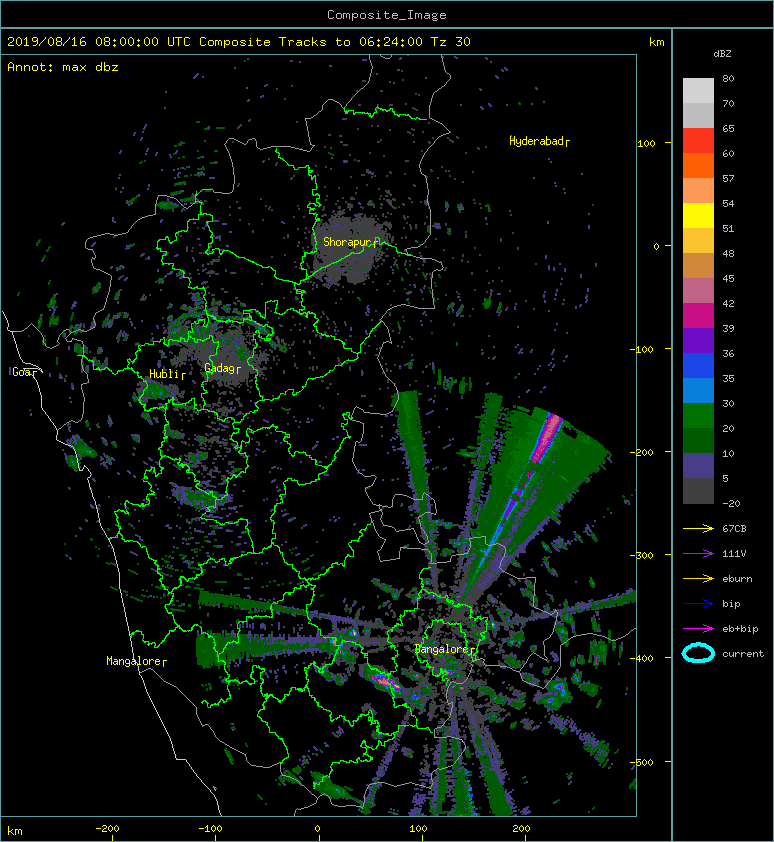Choose the dark gray 5 to -20 band

click(x=698, y=490)
